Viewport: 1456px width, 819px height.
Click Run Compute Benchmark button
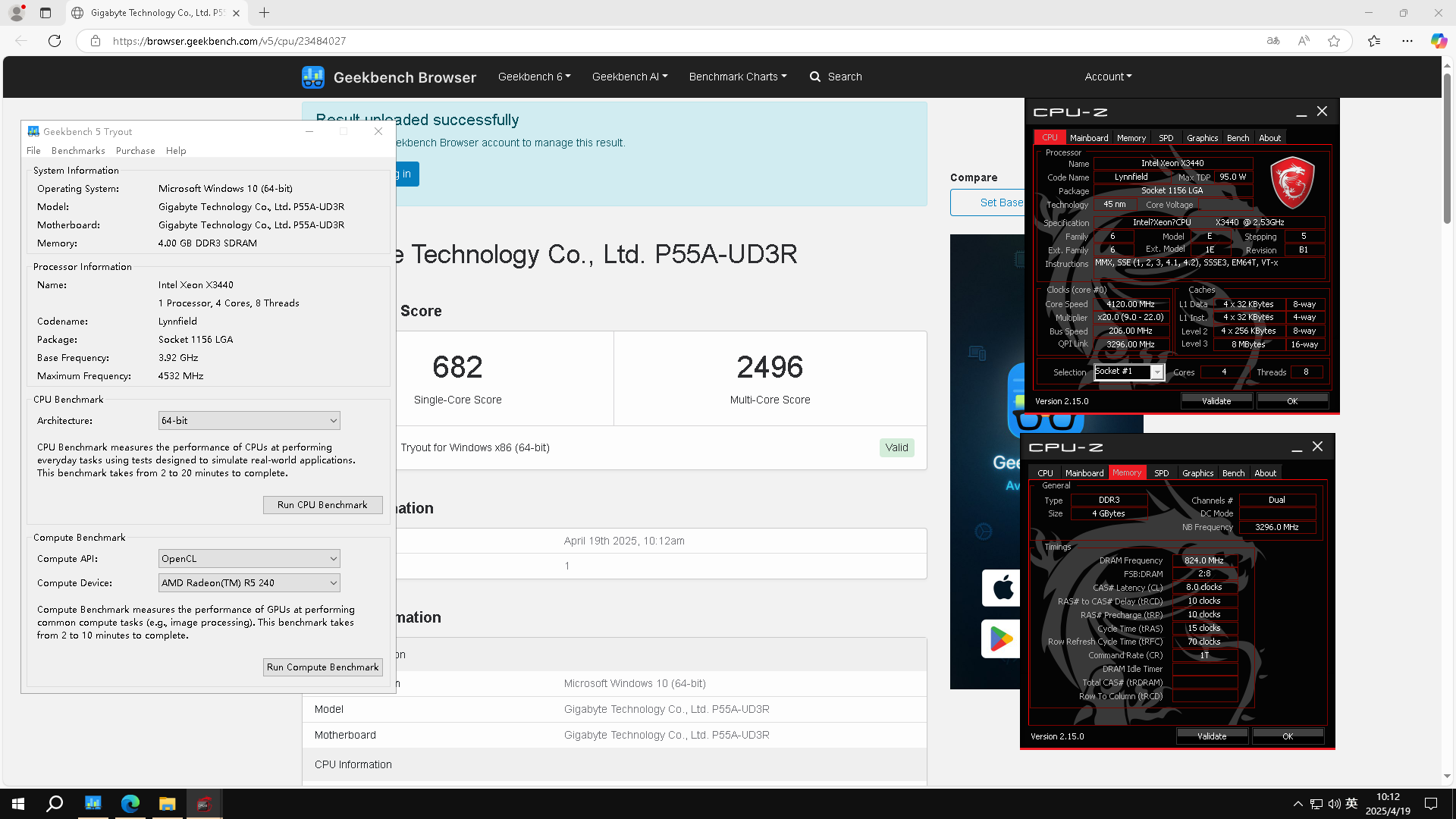tap(322, 667)
